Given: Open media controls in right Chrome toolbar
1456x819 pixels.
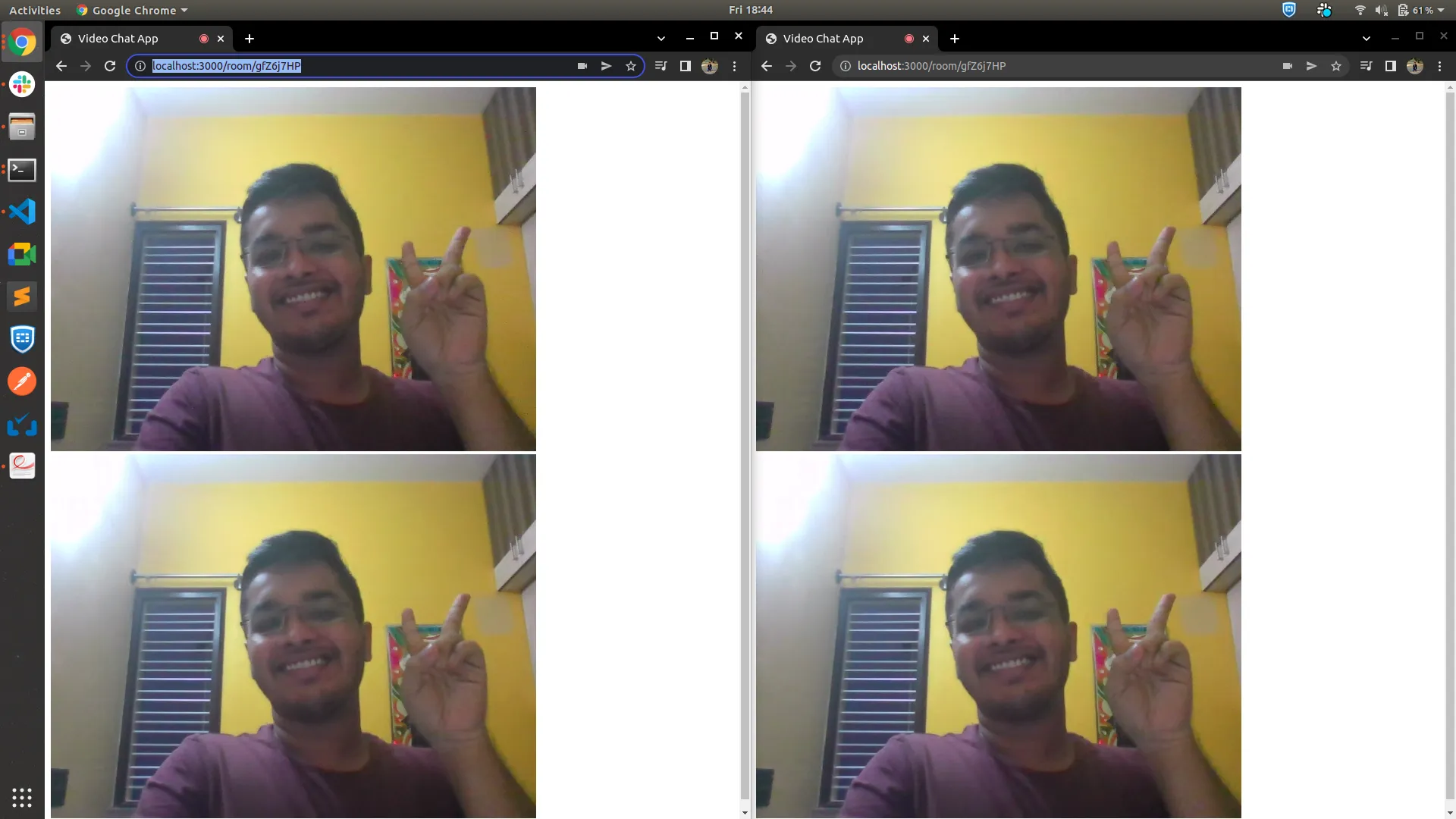Looking at the screenshot, I should (x=1367, y=66).
